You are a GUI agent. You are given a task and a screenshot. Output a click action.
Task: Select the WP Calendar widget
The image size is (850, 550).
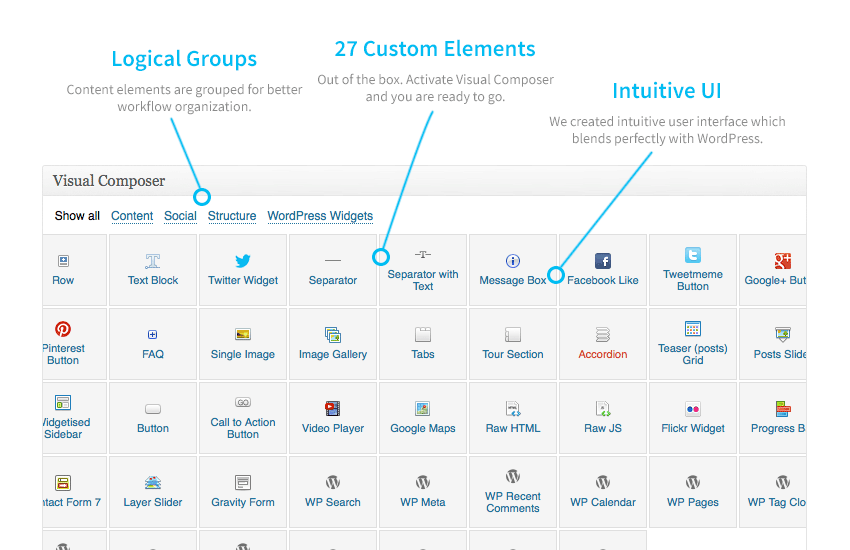pos(603,492)
